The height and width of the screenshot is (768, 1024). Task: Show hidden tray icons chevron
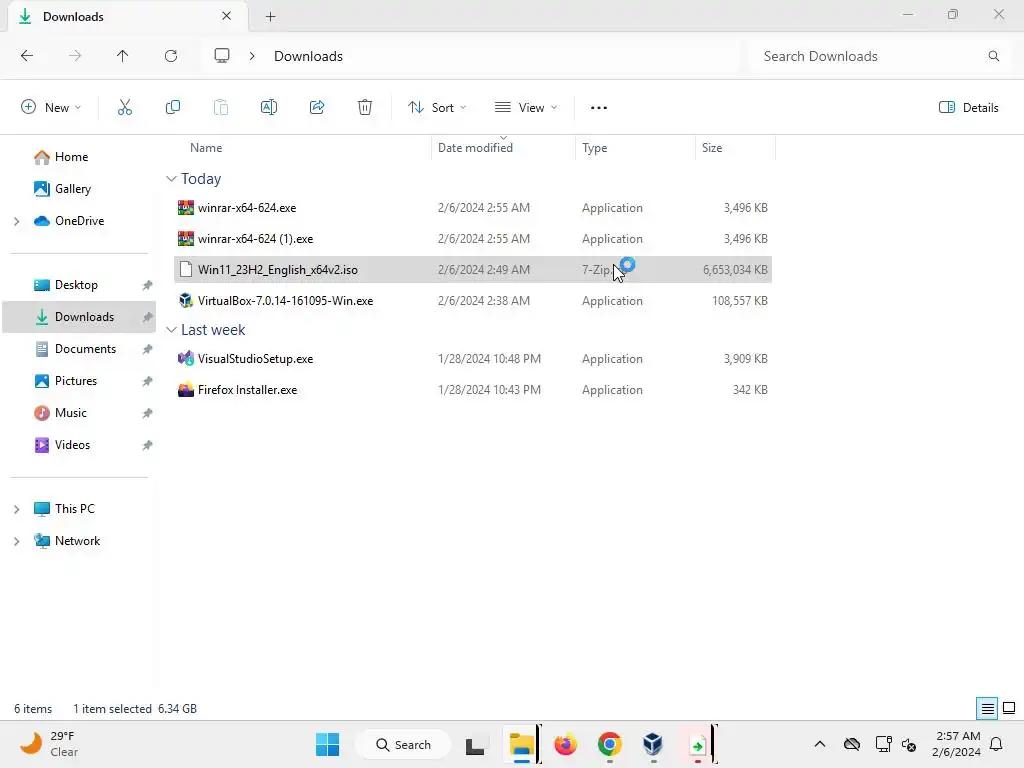(x=820, y=744)
